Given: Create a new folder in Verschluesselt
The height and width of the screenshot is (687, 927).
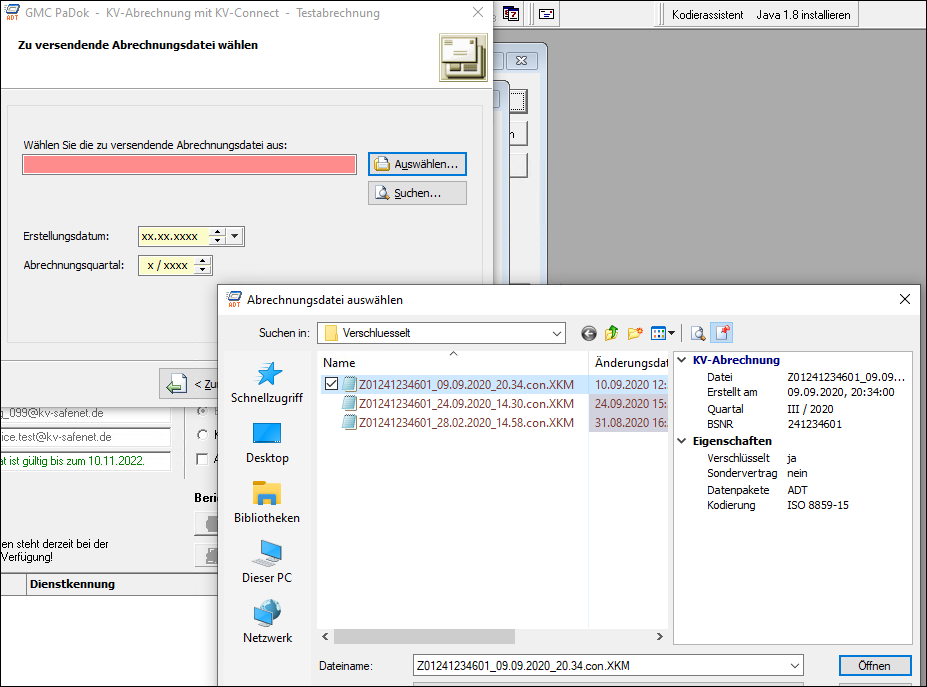Looking at the screenshot, I should [x=635, y=333].
